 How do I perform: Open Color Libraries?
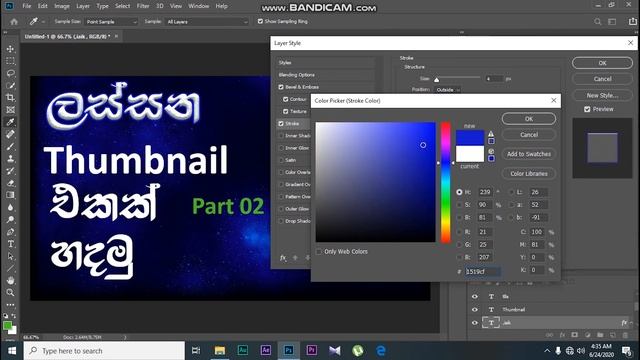(x=529, y=173)
